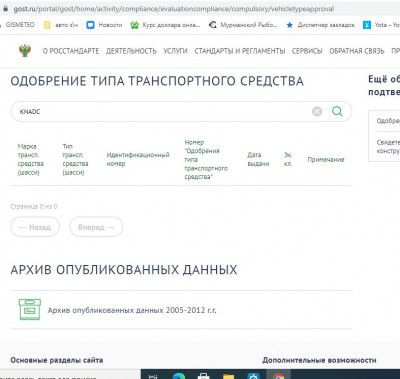The width and height of the screenshot is (400, 379).
Task: Click the АРХИВ ОПУБЛИКОВАННЫХ ДАННЫХ heading
Action: click(124, 270)
